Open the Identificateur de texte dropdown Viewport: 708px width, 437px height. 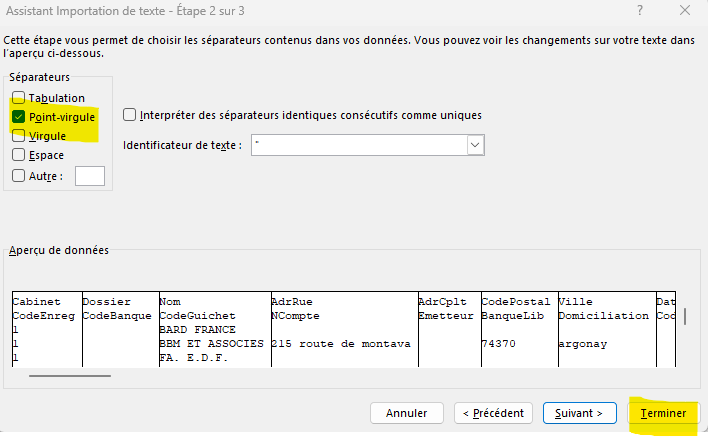point(475,145)
